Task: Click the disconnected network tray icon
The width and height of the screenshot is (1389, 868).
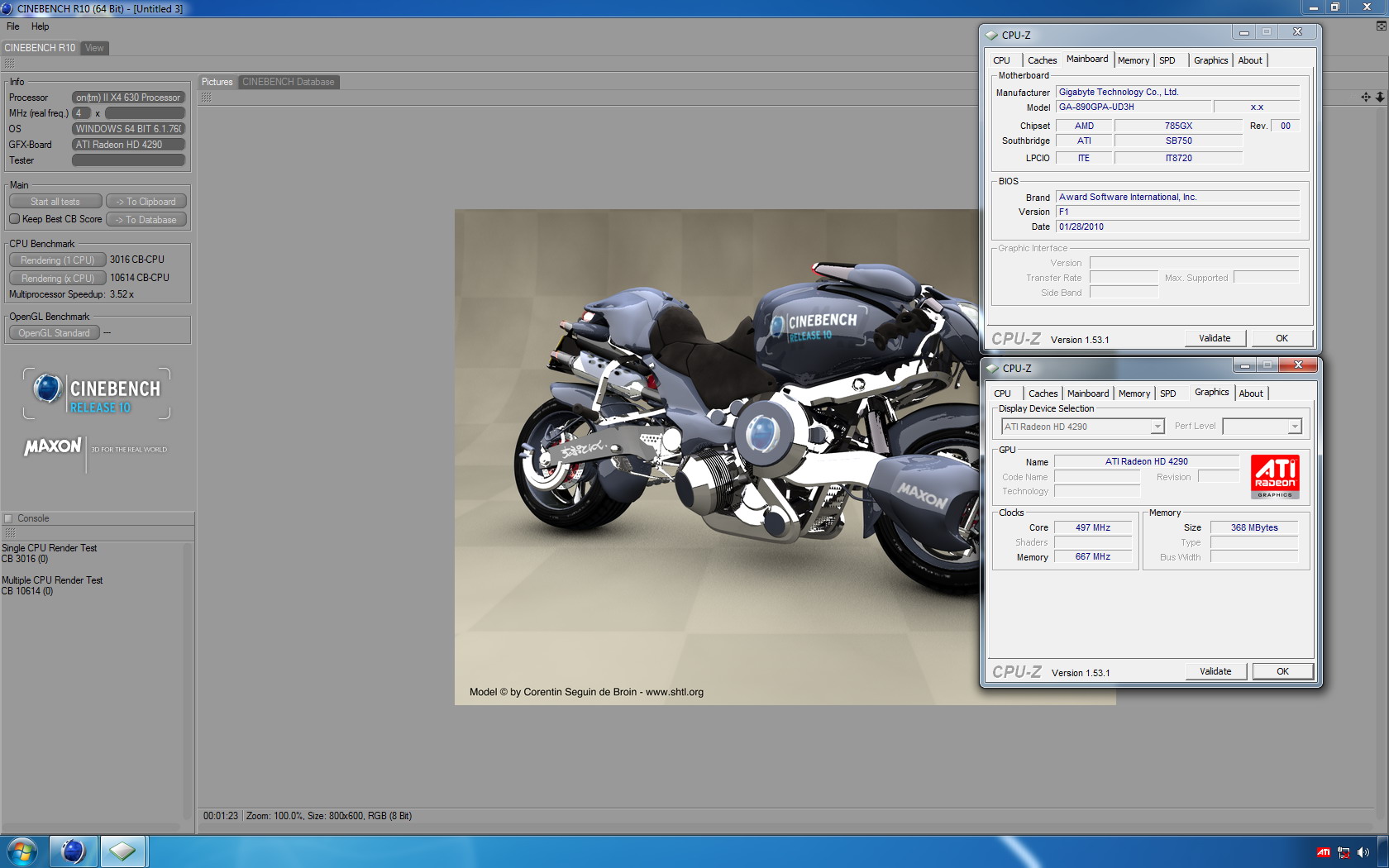Action: pyautogui.click(x=1344, y=852)
